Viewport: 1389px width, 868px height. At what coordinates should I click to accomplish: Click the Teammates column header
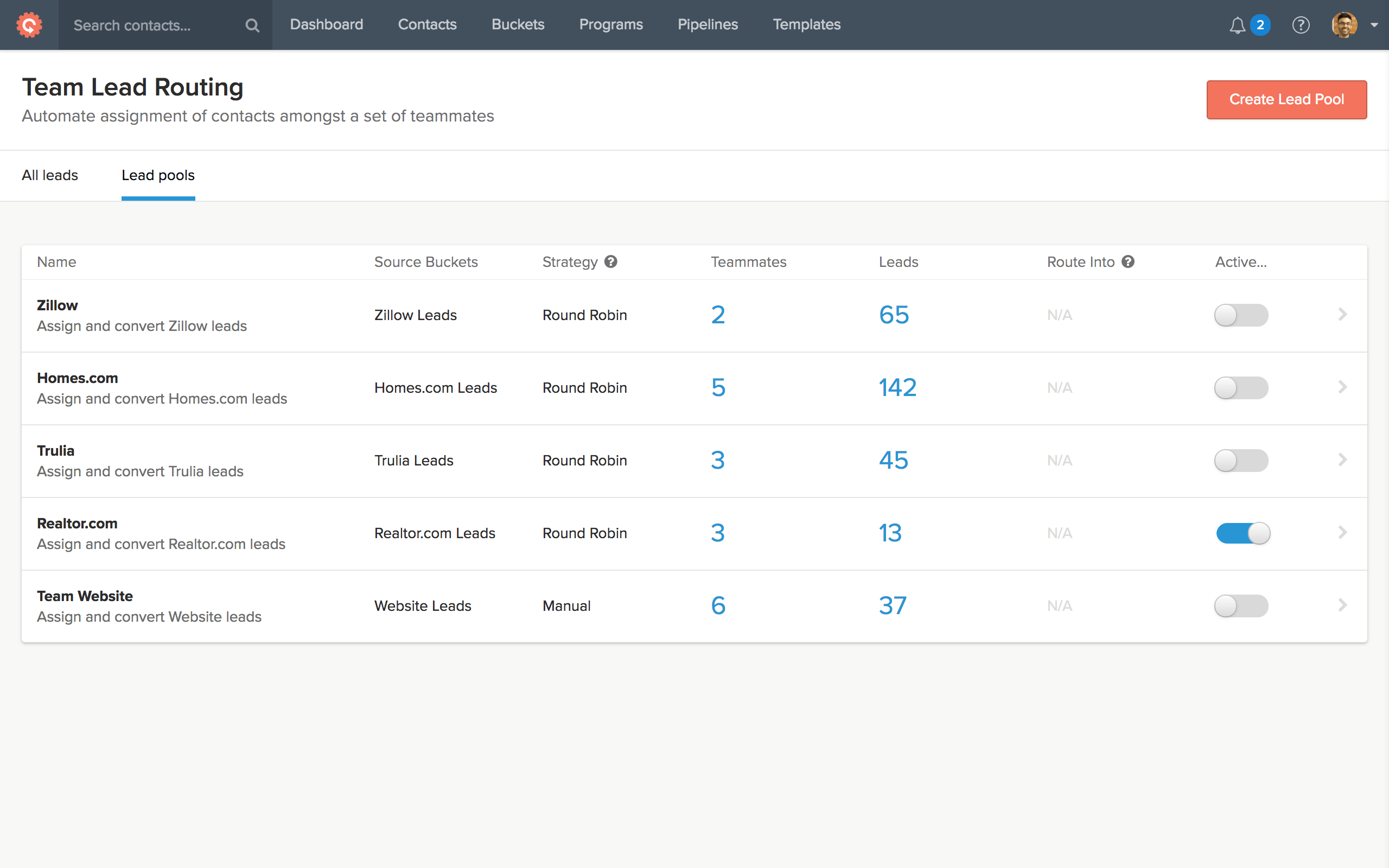[748, 262]
